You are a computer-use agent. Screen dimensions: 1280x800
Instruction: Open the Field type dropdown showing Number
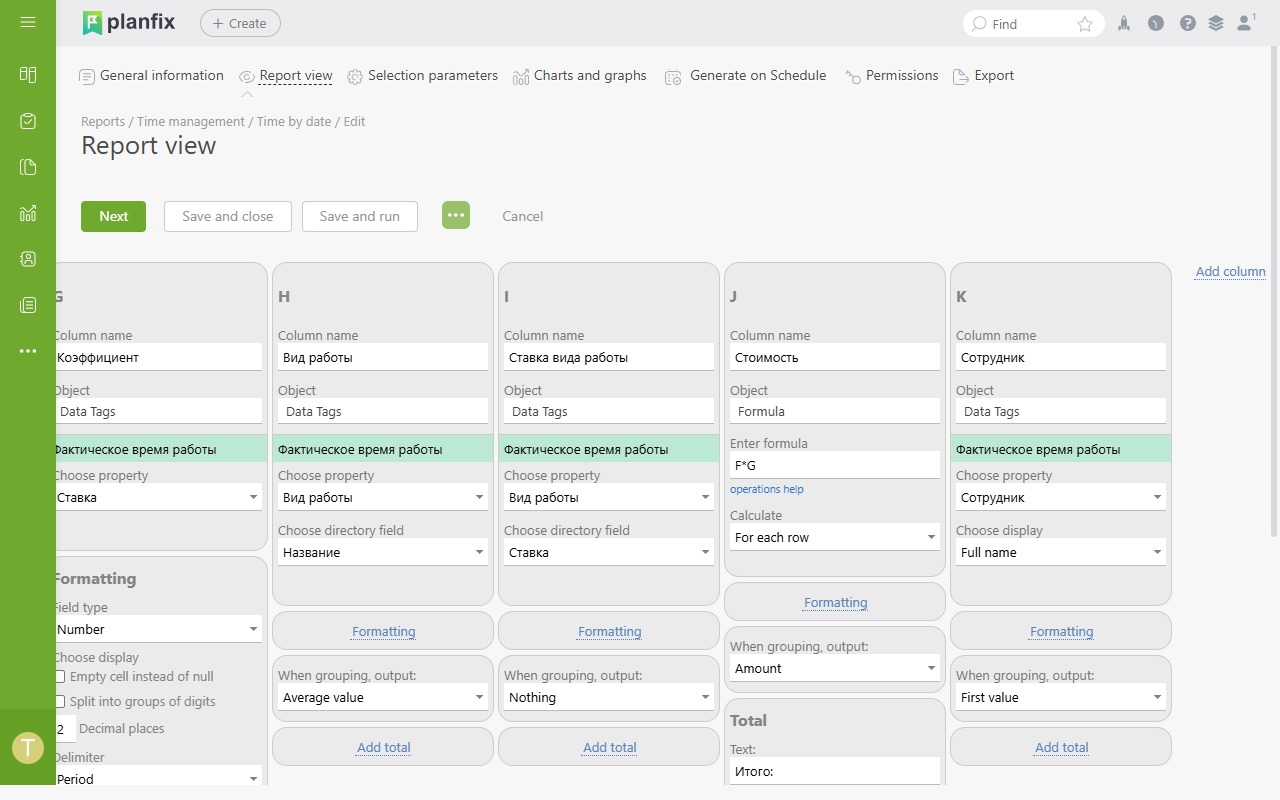click(x=157, y=629)
